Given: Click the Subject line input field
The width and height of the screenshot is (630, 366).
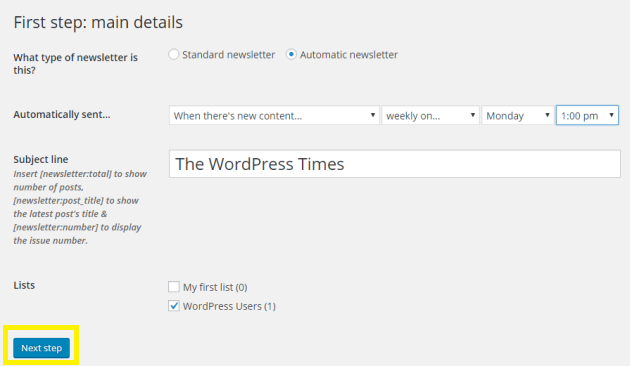Looking at the screenshot, I should pyautogui.click(x=395, y=164).
